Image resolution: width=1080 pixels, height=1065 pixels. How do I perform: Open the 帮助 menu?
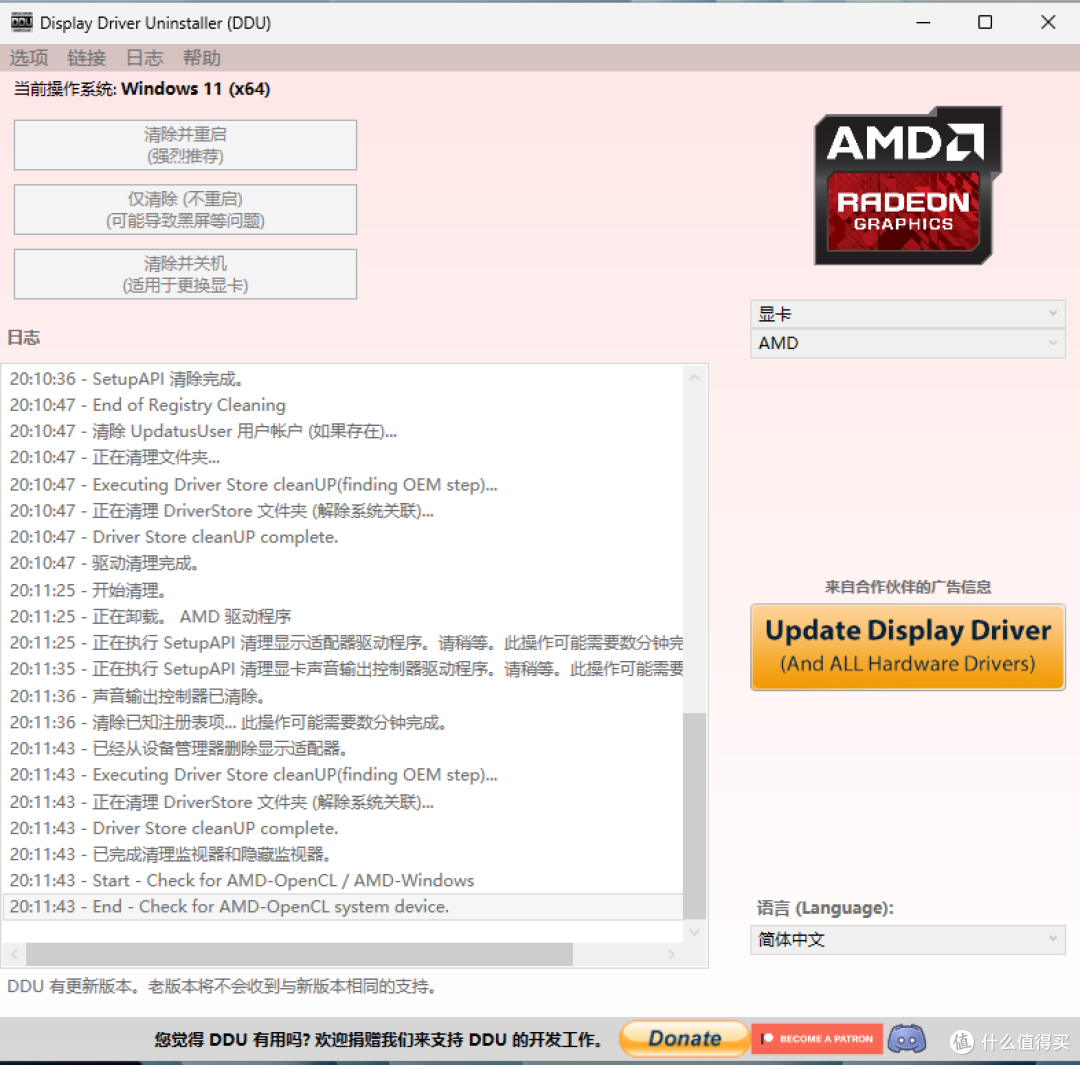coord(202,57)
